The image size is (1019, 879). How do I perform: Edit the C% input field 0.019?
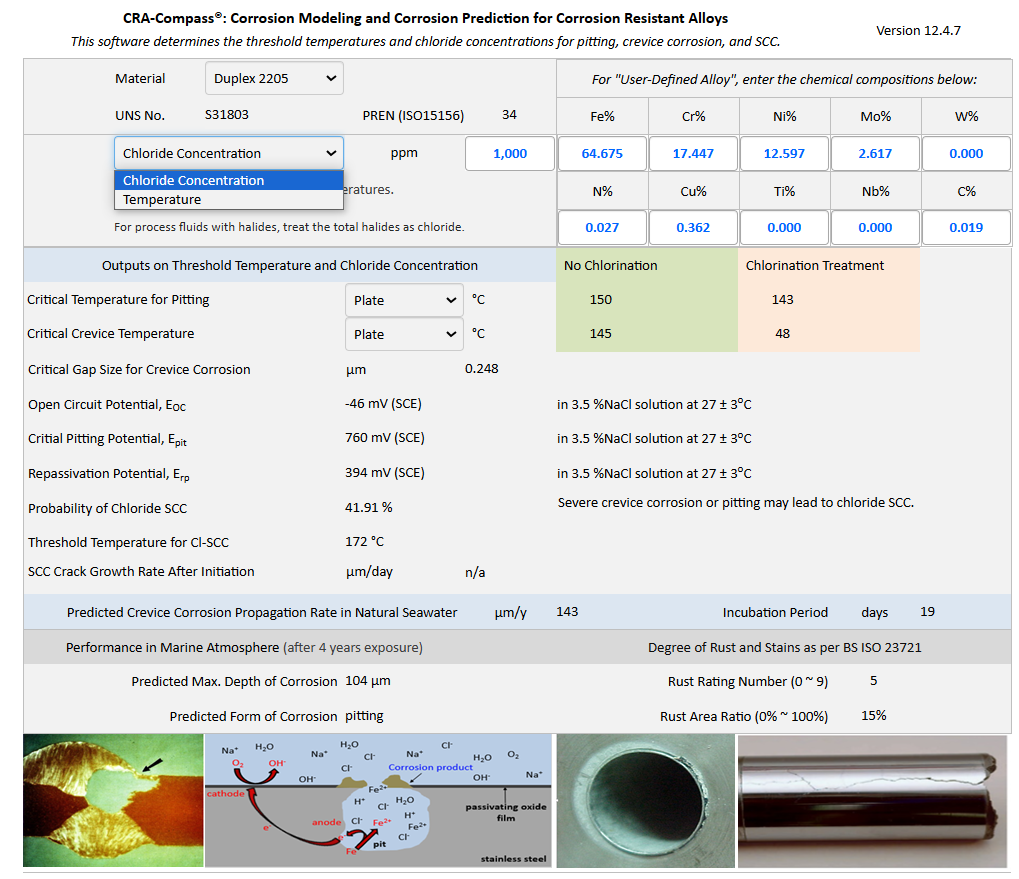966,228
